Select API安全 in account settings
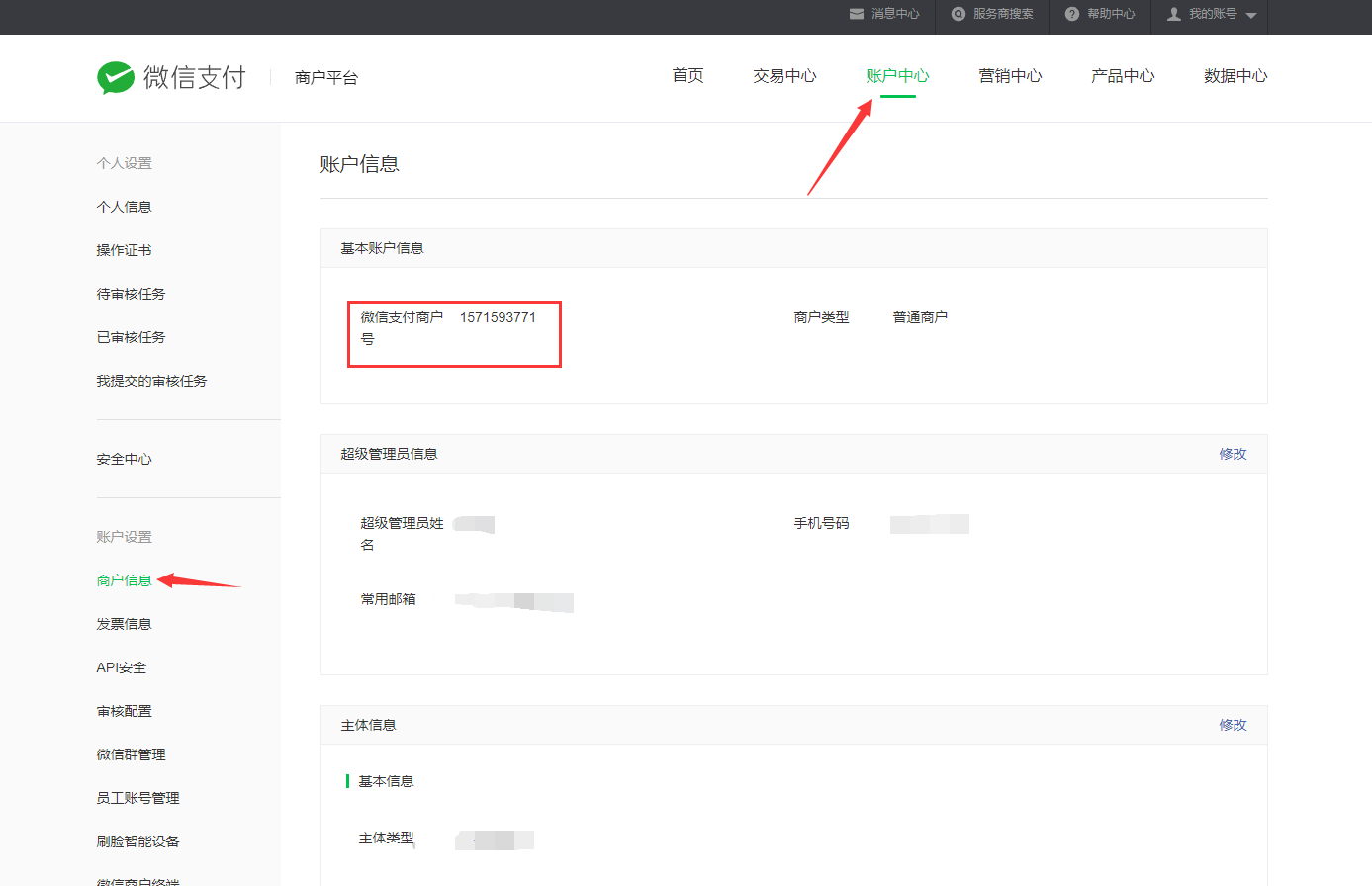 click(x=121, y=667)
